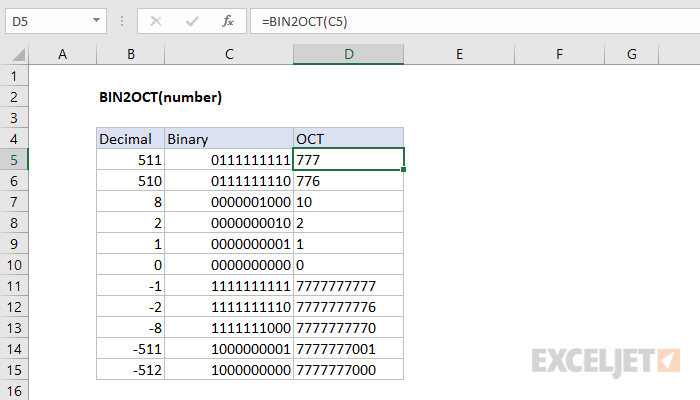Select cell with binary 0000000000
Screen dimensions: 700x400
coord(229,265)
